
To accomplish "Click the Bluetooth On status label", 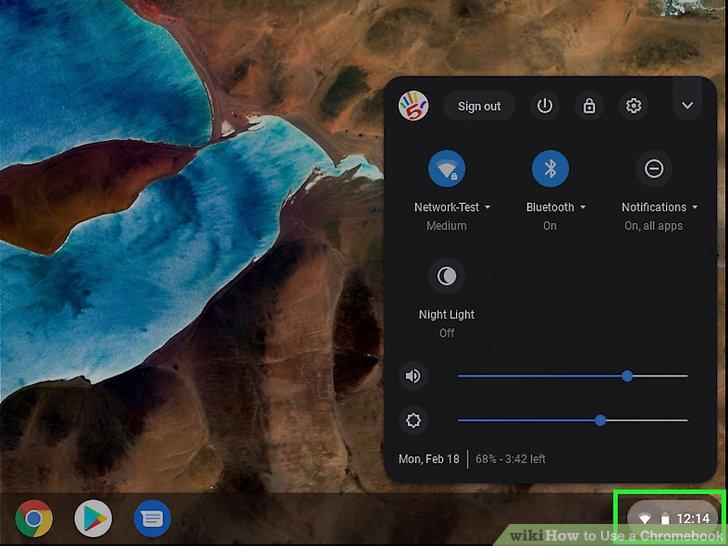I will point(550,226).
